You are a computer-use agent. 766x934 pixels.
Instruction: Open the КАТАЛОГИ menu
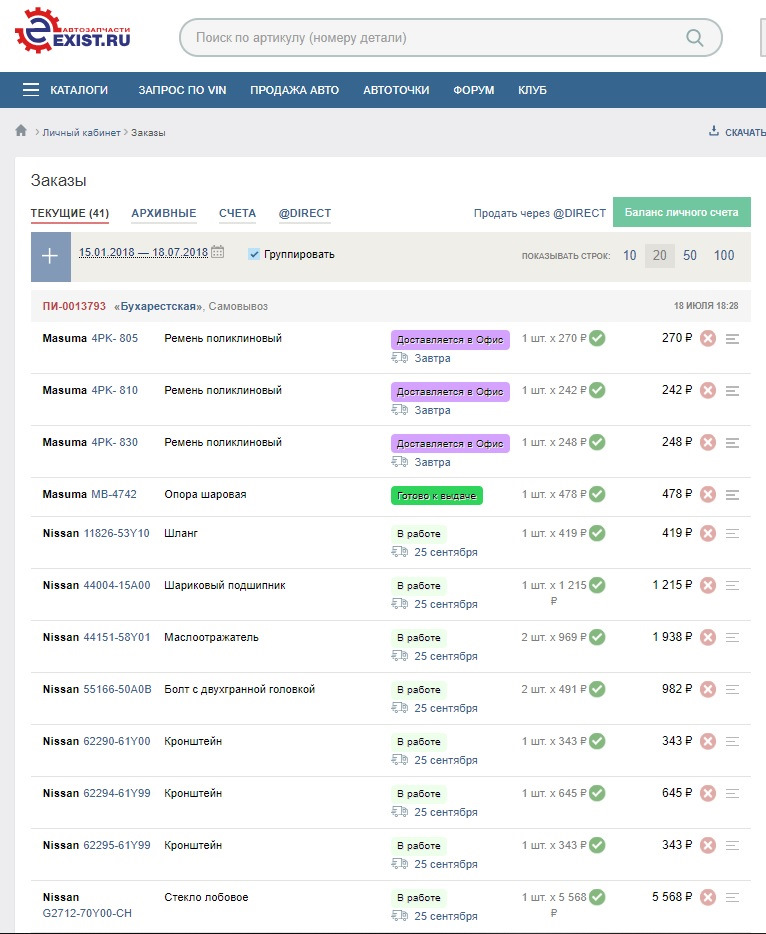click(x=79, y=90)
